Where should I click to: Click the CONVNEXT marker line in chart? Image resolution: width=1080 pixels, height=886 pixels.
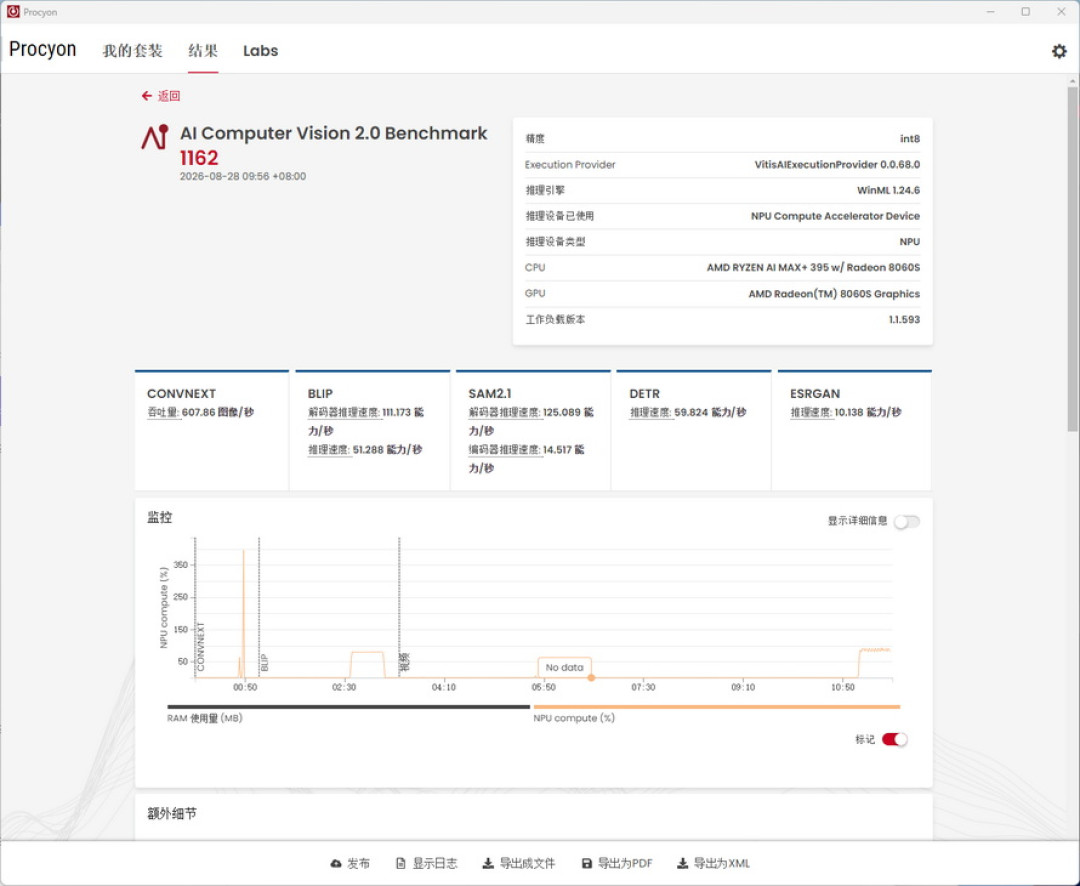pyautogui.click(x=196, y=606)
